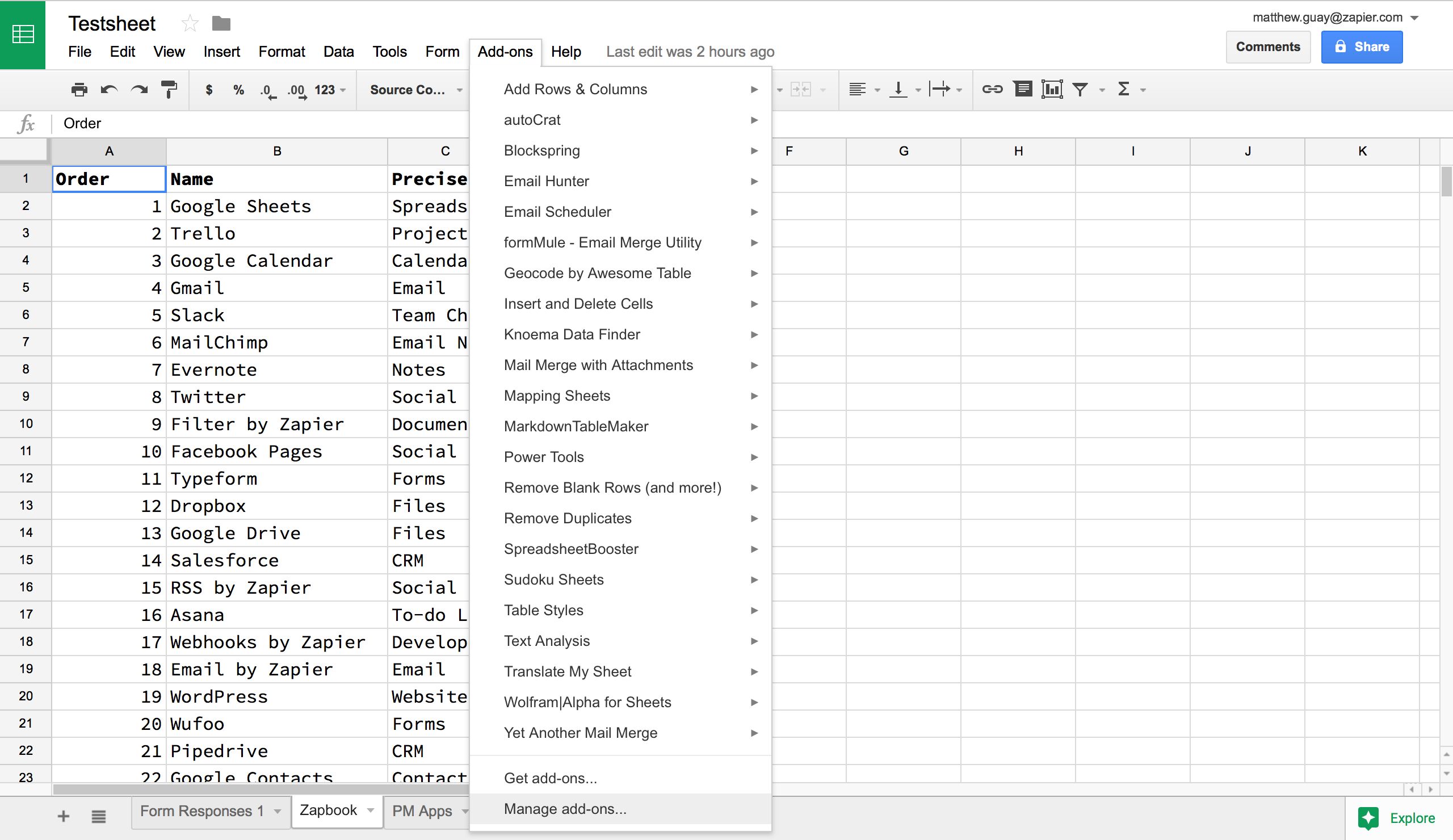Viewport: 1453px width, 840px height.
Task: Click the insert chart icon
Action: coord(1052,89)
